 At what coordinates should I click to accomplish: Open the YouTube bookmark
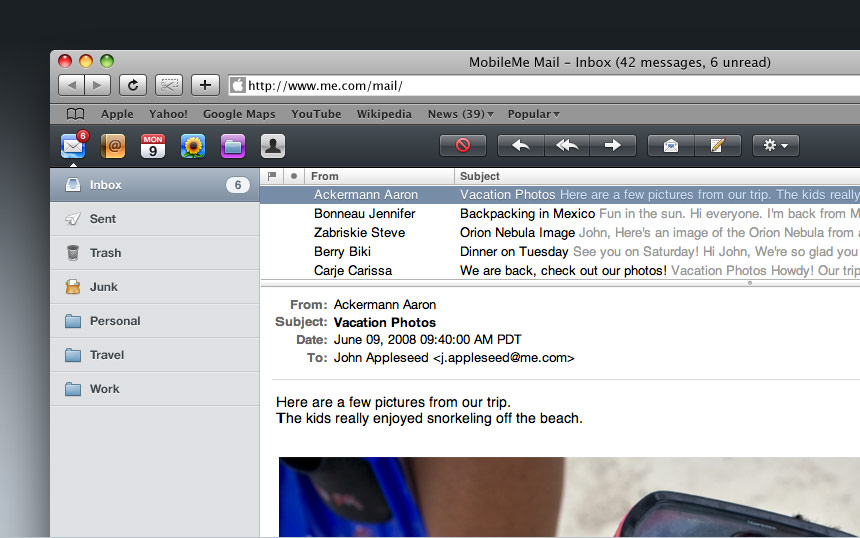point(316,114)
